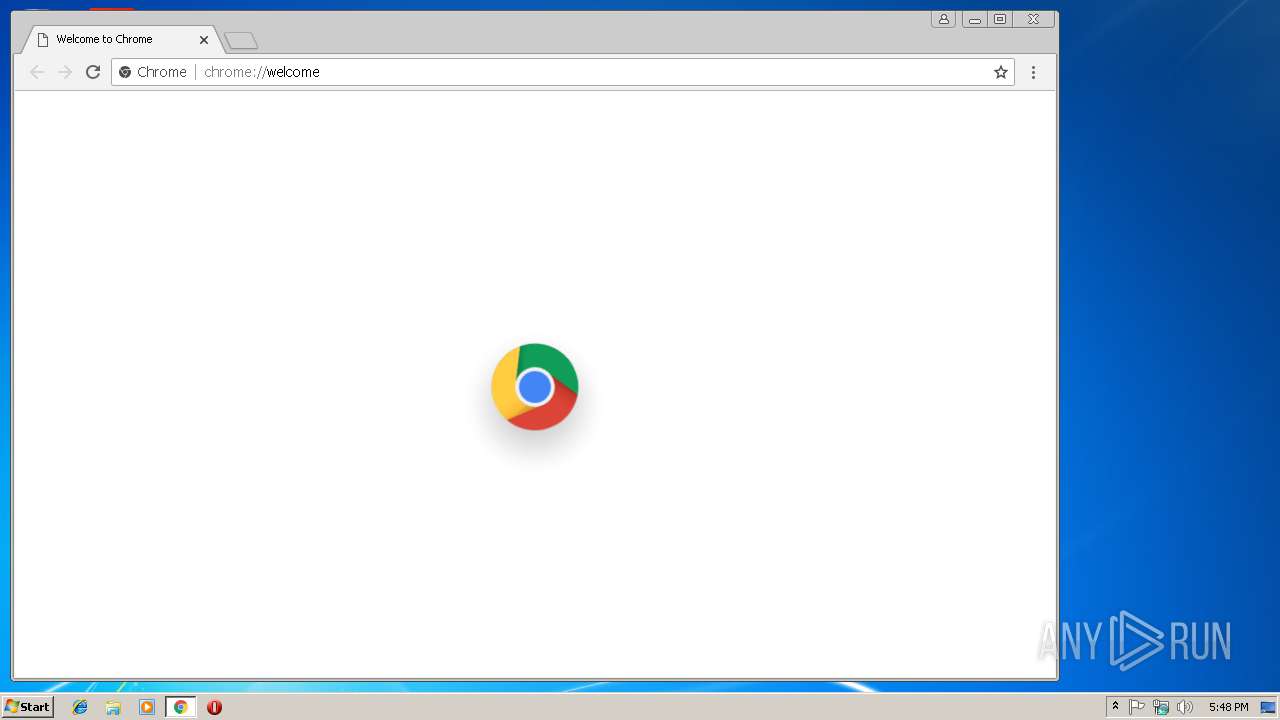Click the 5:48 PM taskbar clock
The height and width of the screenshot is (720, 1280).
(1228, 707)
